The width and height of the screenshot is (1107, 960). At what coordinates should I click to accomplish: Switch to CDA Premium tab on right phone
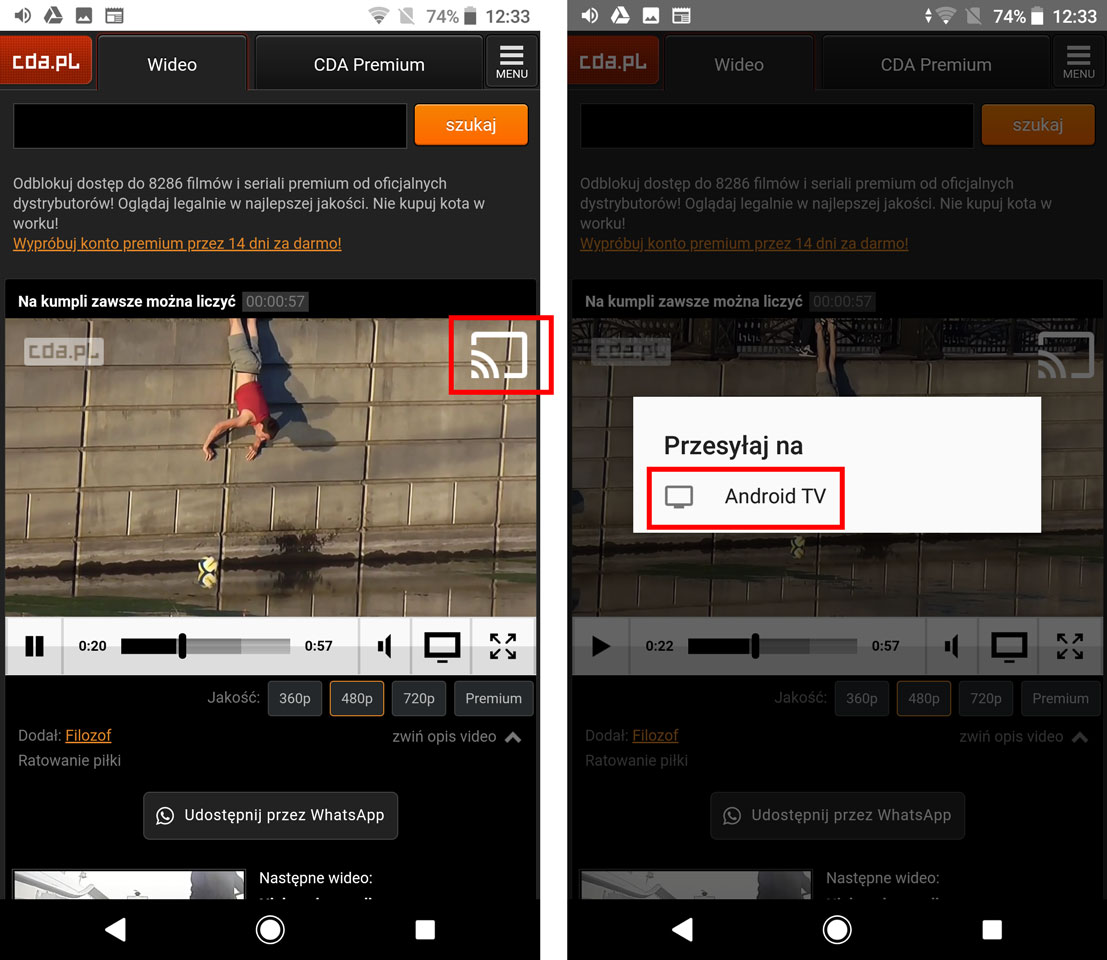click(x=936, y=64)
